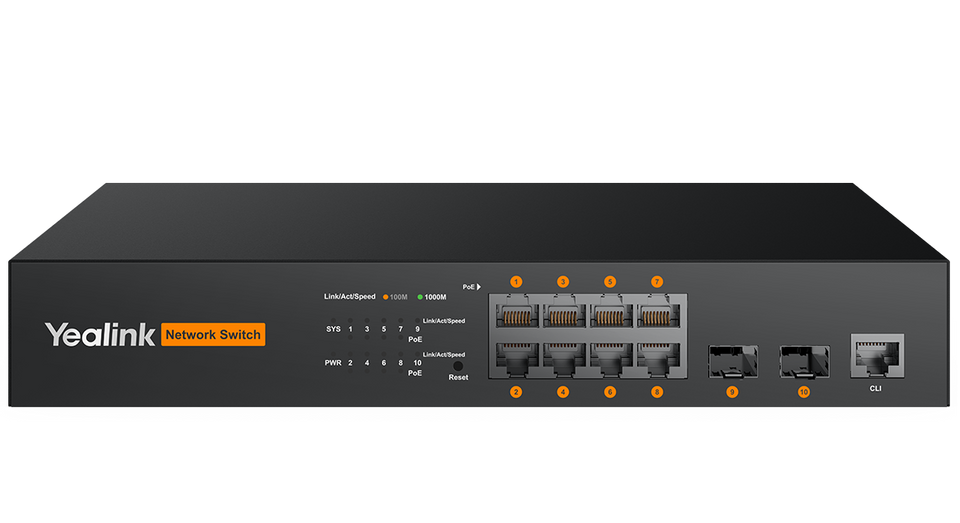Select RJ45 Ethernet port 2 jack
Image resolution: width=960 pixels, height=523 pixels.
tap(516, 359)
